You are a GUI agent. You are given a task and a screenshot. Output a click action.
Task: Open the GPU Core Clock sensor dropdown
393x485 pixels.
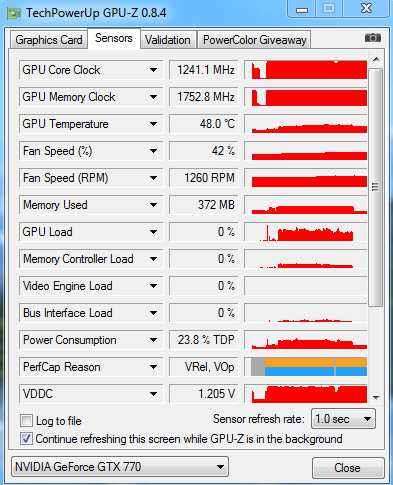pos(153,70)
